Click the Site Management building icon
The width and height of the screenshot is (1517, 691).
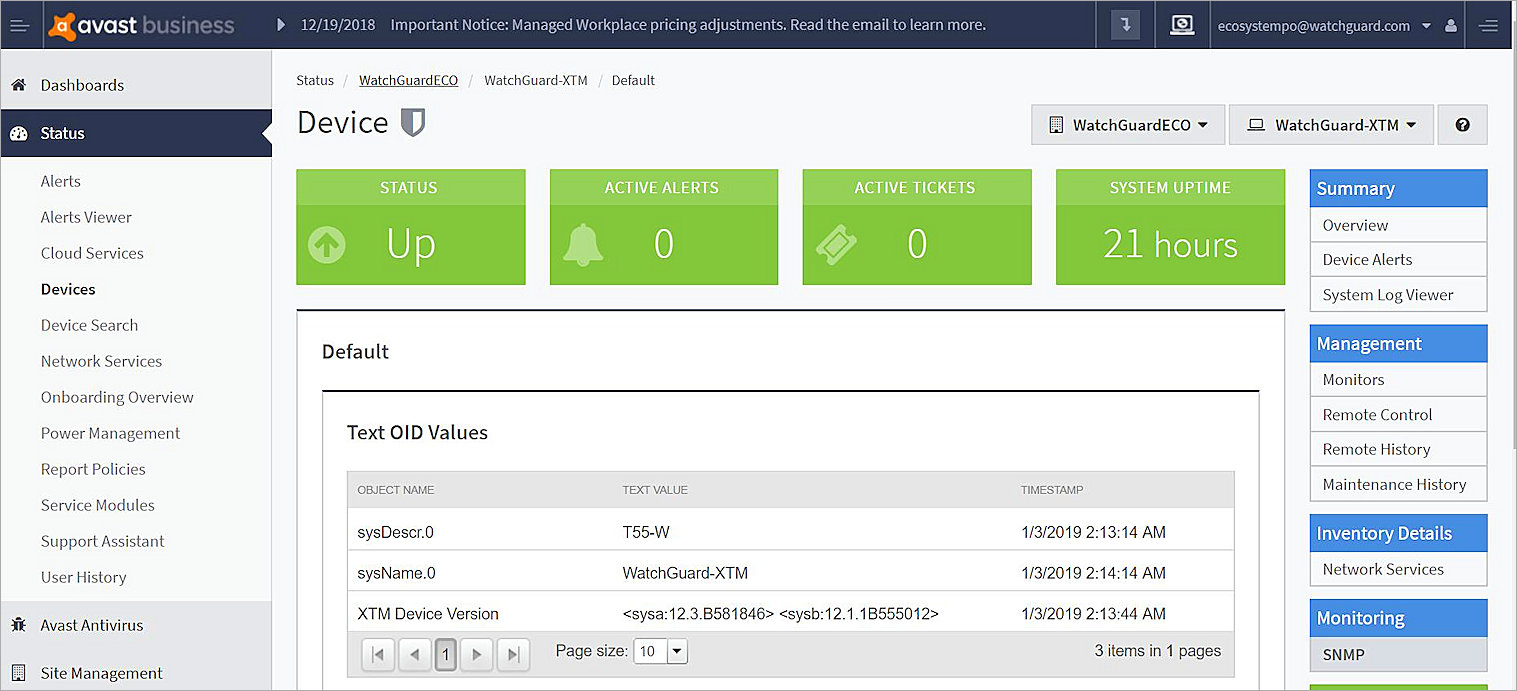(18, 672)
